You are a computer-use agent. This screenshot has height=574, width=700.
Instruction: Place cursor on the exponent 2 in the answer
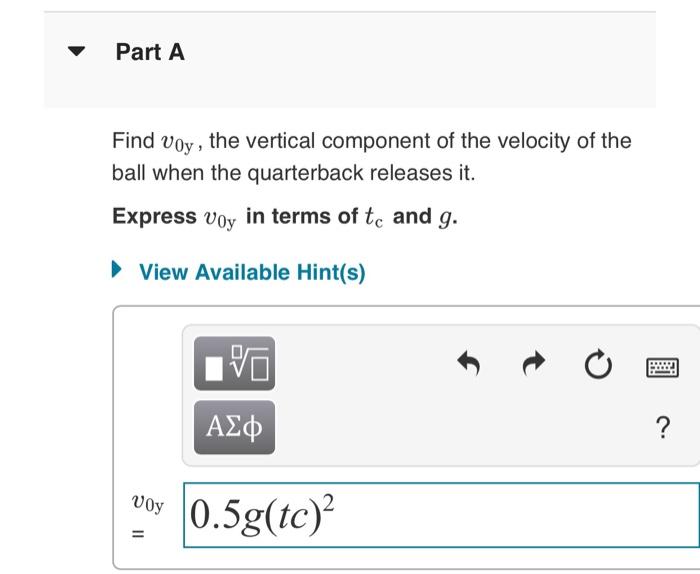click(x=328, y=503)
